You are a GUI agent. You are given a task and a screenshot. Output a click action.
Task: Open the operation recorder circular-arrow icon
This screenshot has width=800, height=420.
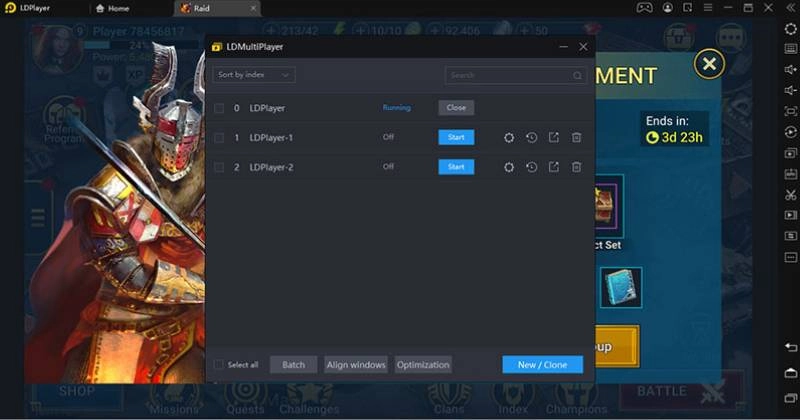coord(790,132)
